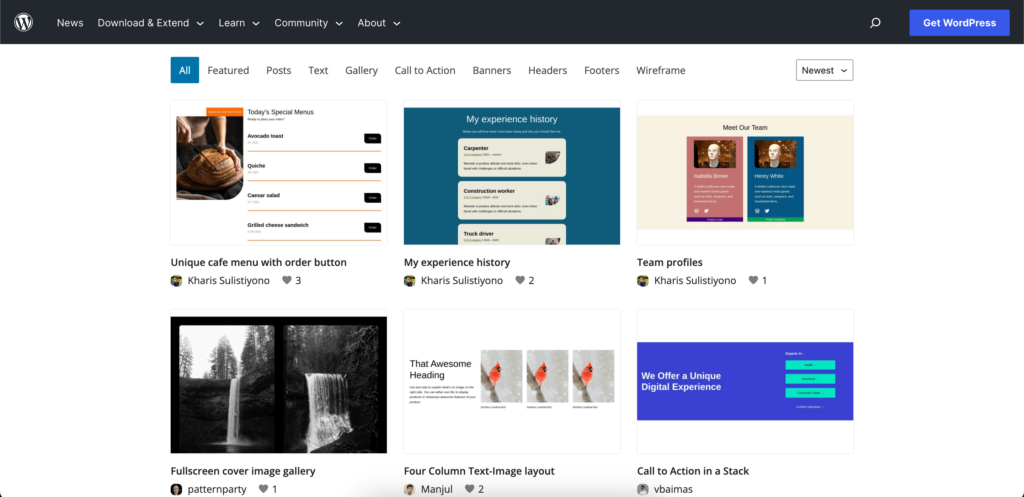Open Team profiles pattern title
The image size is (1024, 497).
(669, 262)
